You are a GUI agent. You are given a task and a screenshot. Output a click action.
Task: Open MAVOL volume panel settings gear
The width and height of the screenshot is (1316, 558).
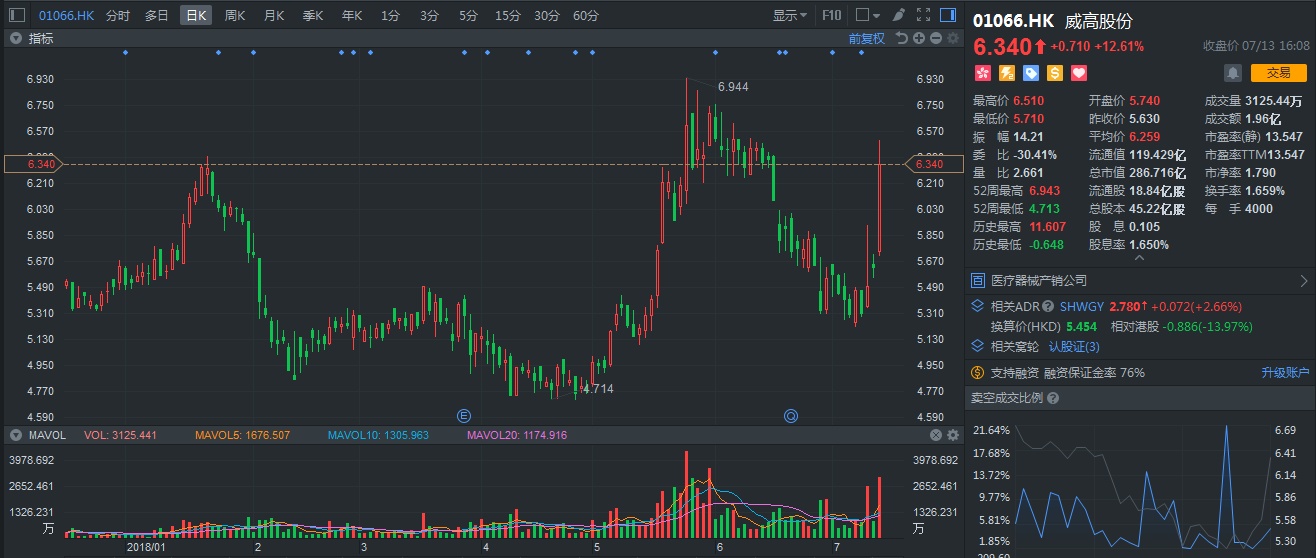[x=953, y=435]
